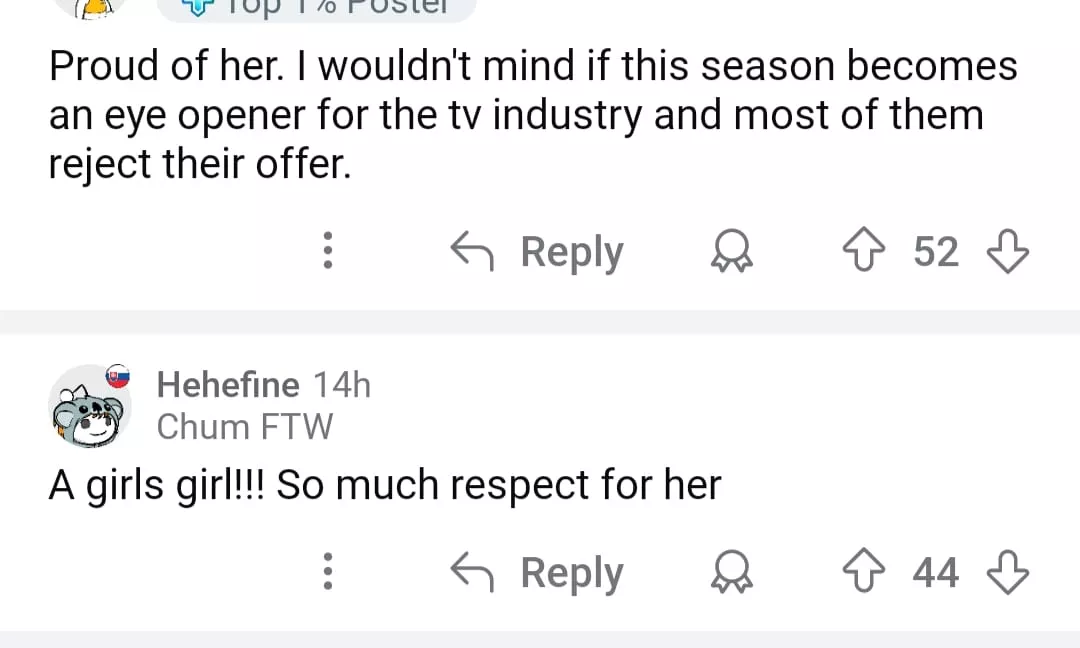
Task: Downvote the 'Proud of her' comment
Action: click(1007, 252)
